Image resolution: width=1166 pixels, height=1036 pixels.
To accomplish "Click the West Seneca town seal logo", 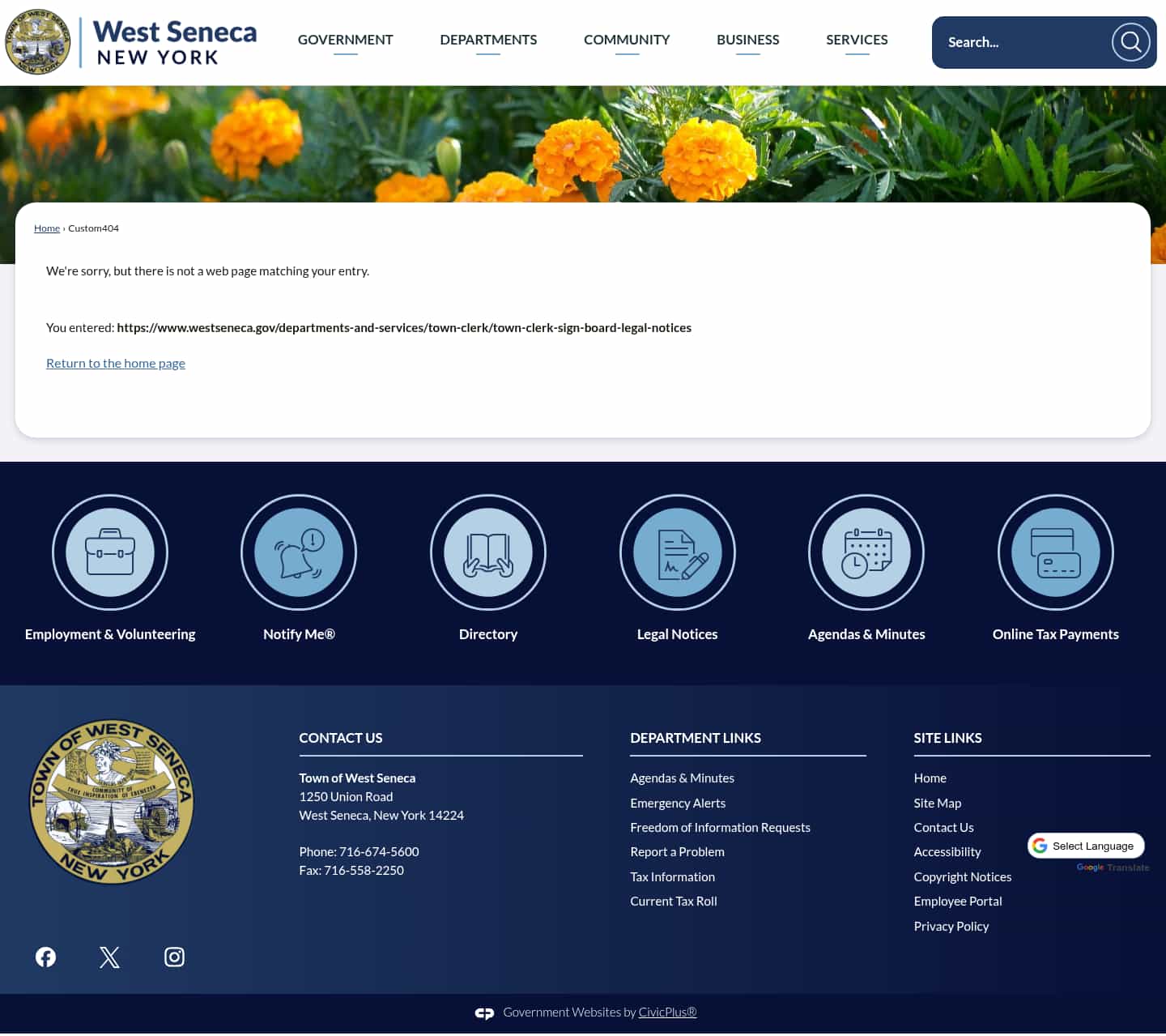I will (36, 40).
